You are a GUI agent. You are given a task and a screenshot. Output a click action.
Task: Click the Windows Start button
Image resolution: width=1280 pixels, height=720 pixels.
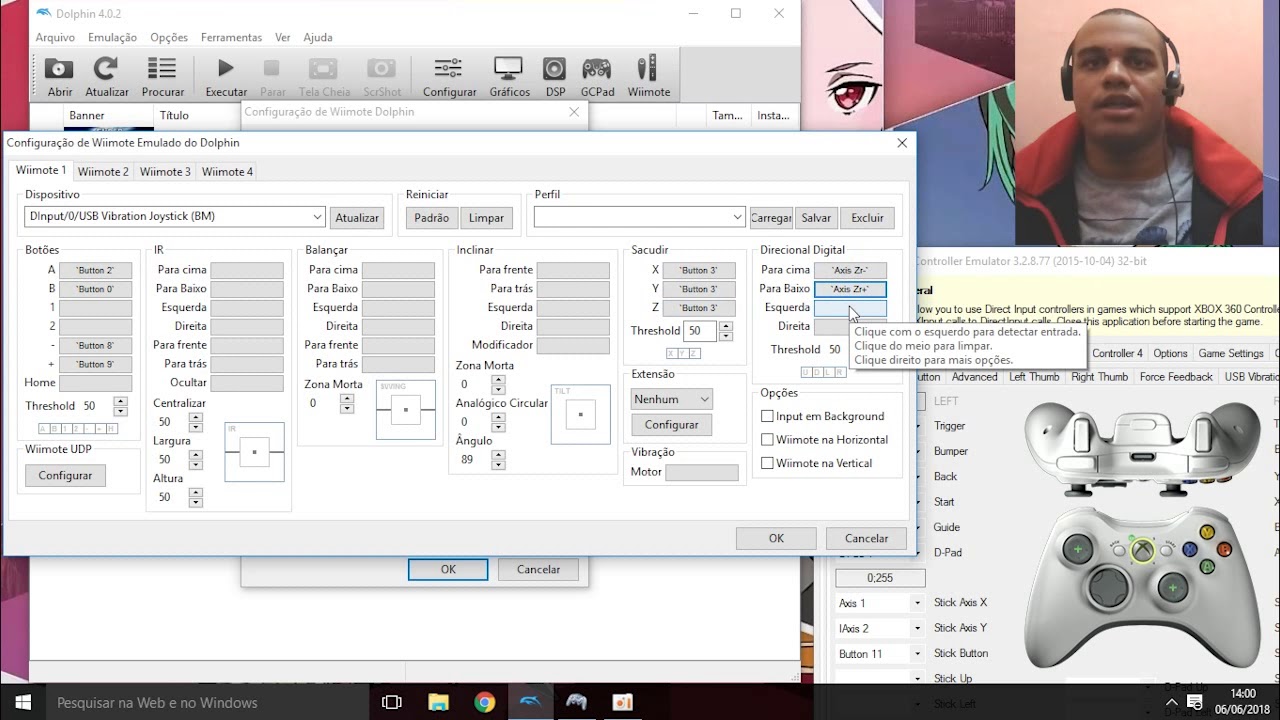pos(22,702)
